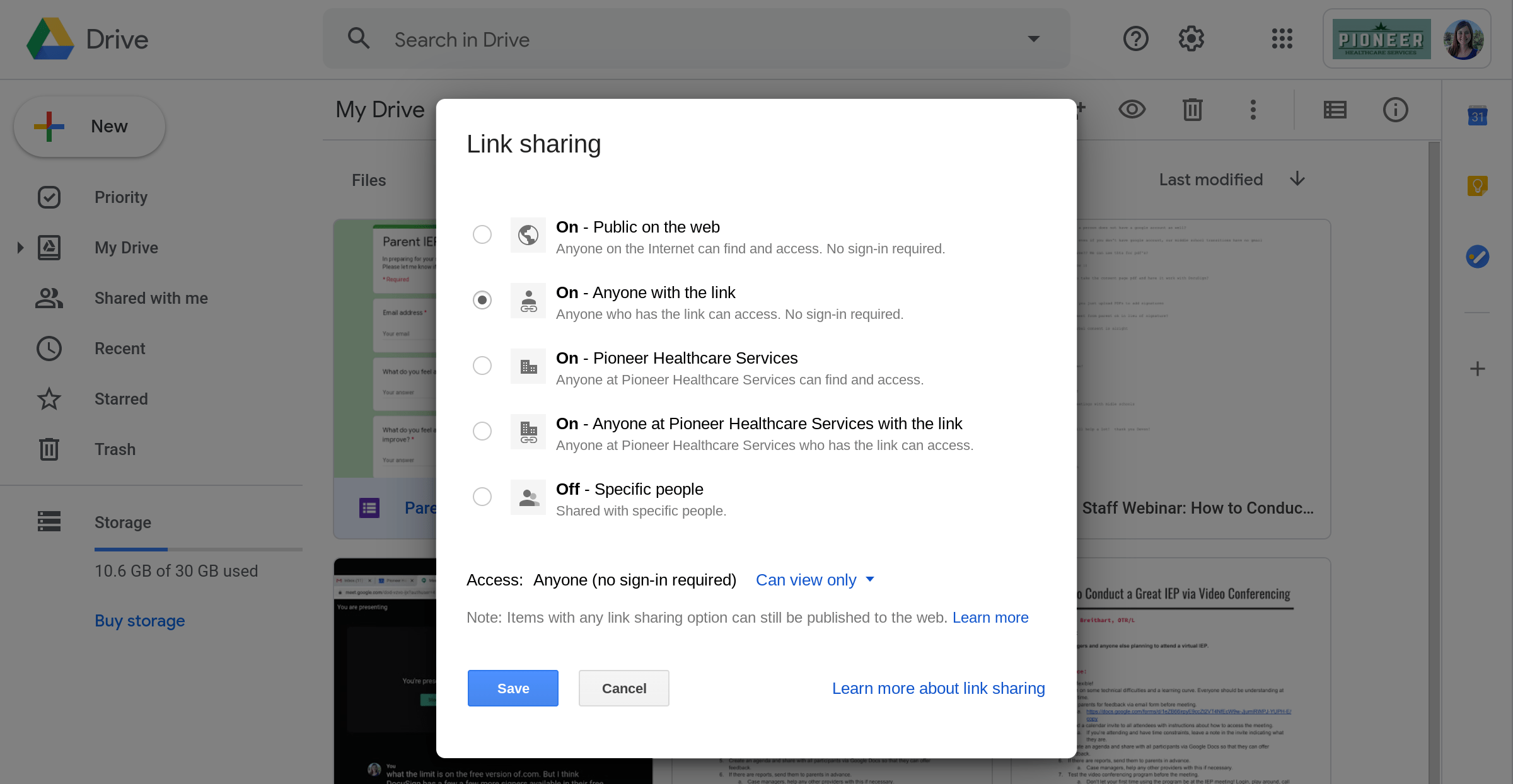1513x784 pixels.
Task: Click the trash remove toolbar icon
Action: pos(1192,110)
